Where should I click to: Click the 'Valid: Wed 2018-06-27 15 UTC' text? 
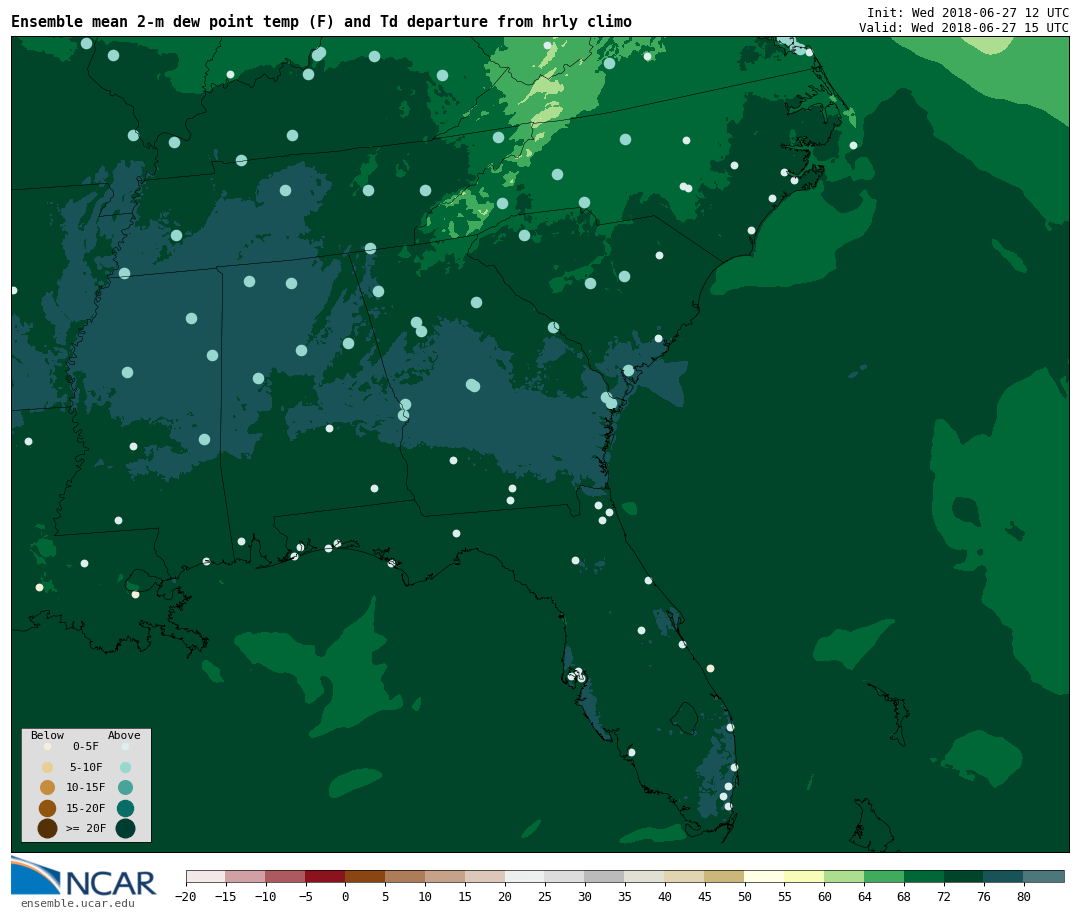tap(964, 28)
